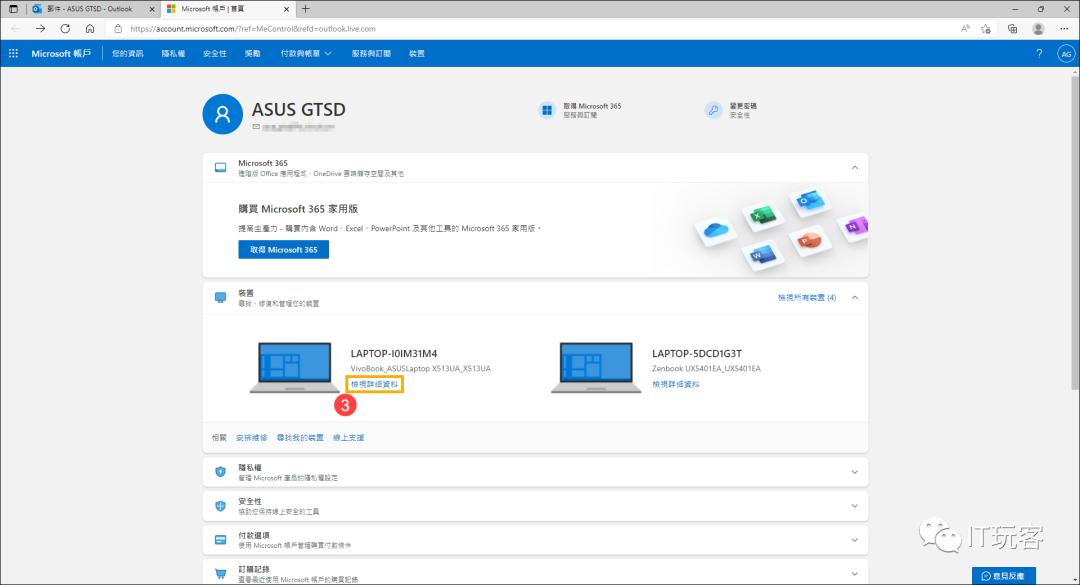
Task: Click the 付款選項 card icon
Action: [219, 539]
